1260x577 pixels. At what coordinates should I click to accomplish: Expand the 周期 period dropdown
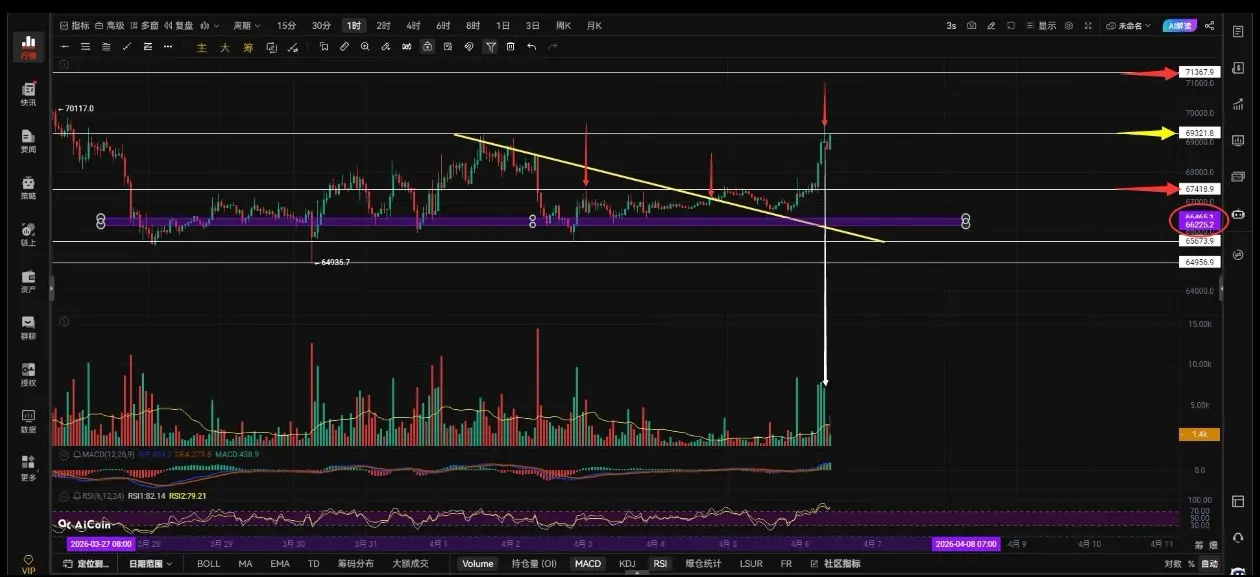pos(246,26)
